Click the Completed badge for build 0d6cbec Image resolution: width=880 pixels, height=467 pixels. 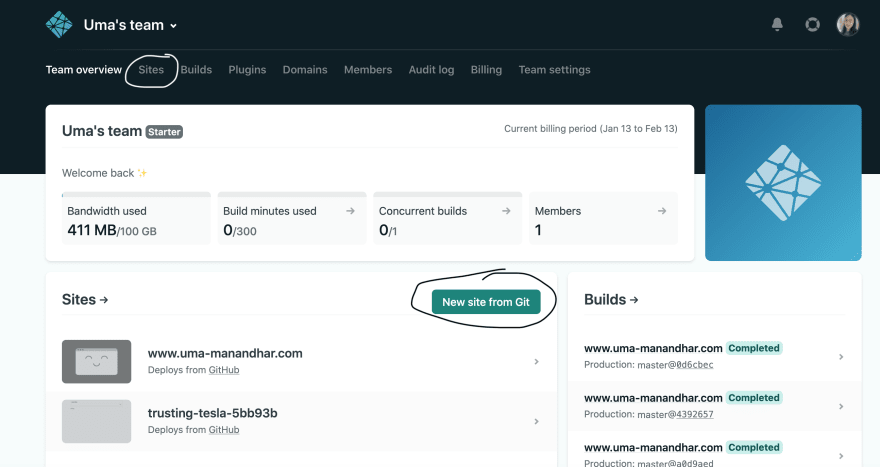click(754, 348)
